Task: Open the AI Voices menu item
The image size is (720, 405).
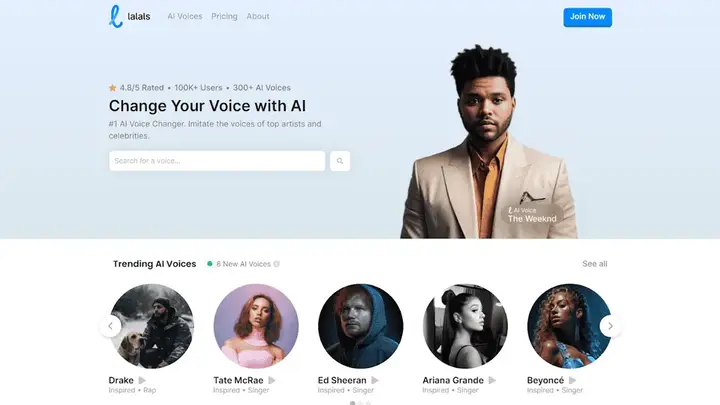Action: [x=185, y=16]
